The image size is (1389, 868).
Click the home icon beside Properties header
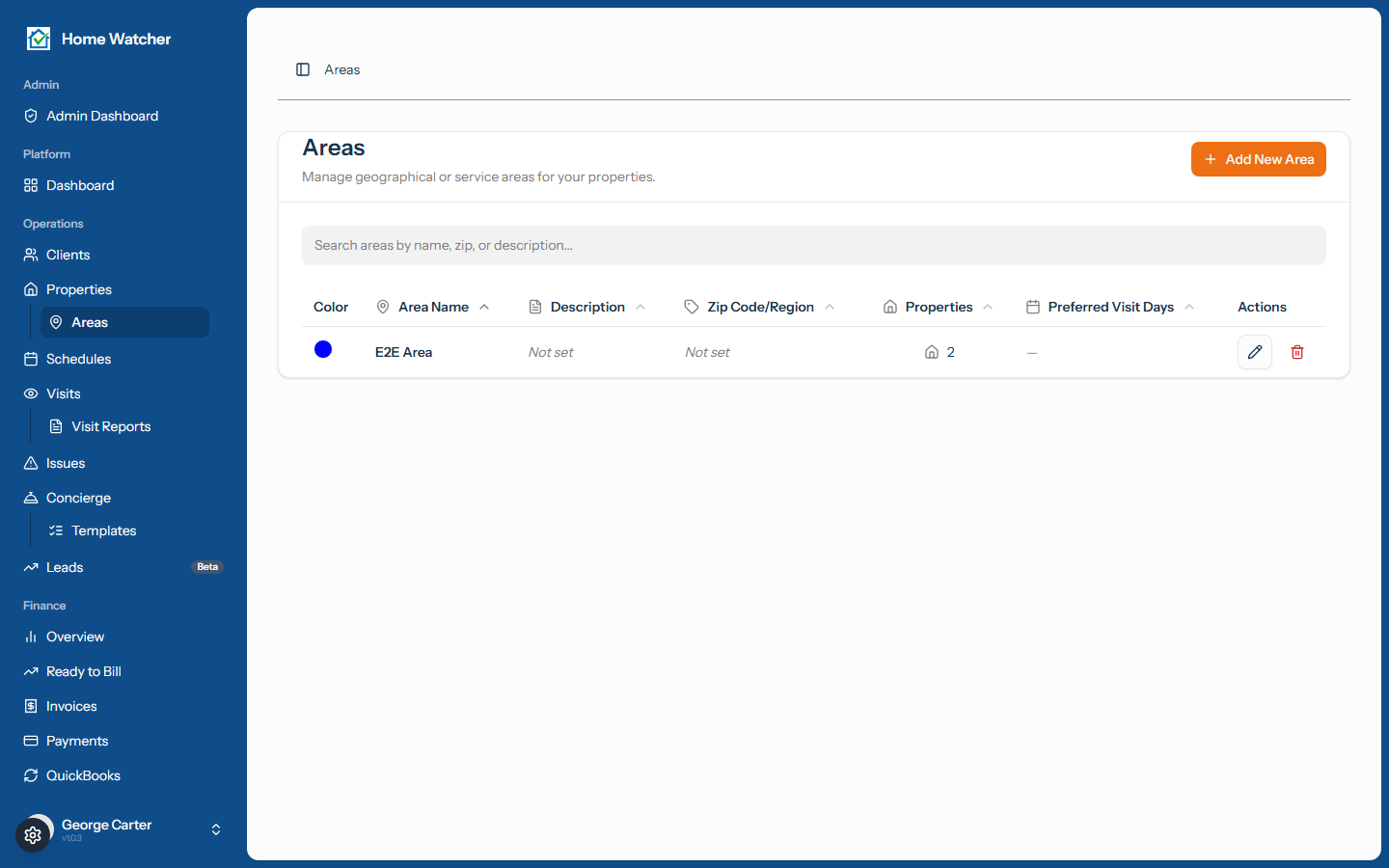pyautogui.click(x=890, y=307)
